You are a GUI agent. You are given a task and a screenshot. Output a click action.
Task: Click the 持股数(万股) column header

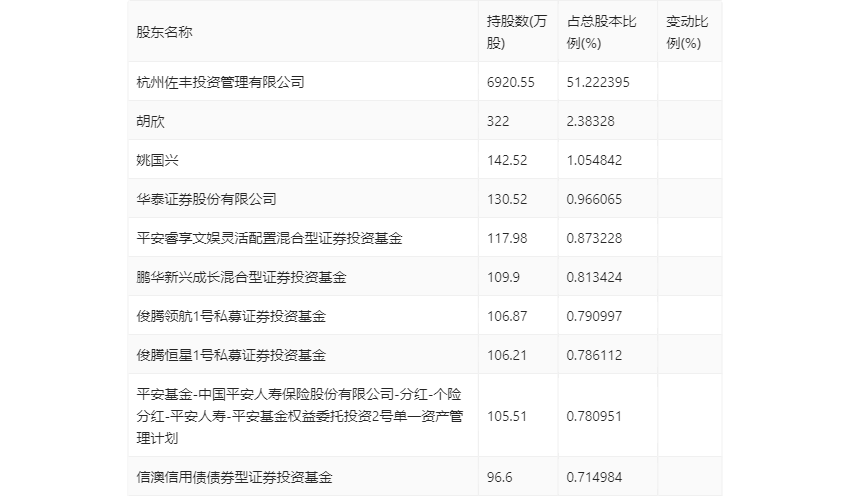pyautogui.click(x=517, y=32)
